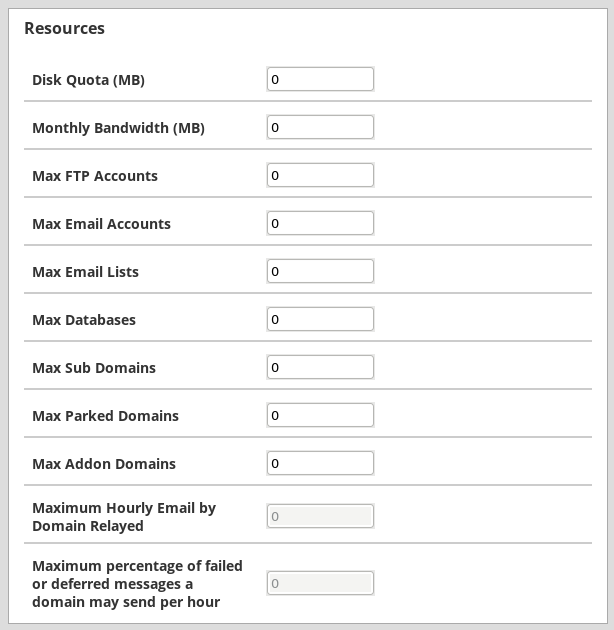Click the Resources section heading
This screenshot has height=630, width=614.
pos(64,28)
